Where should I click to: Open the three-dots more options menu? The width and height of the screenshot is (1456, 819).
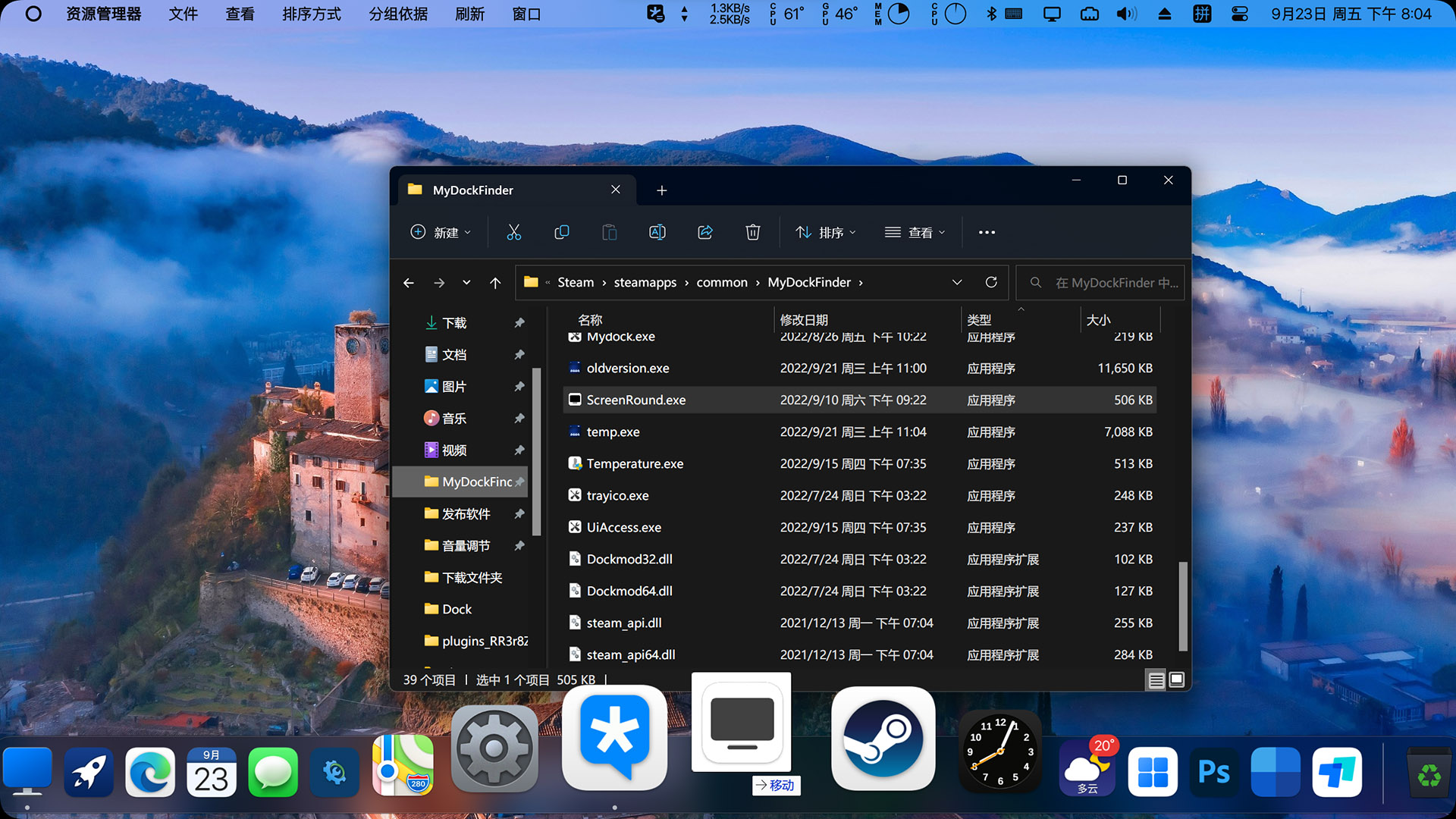pyautogui.click(x=987, y=232)
